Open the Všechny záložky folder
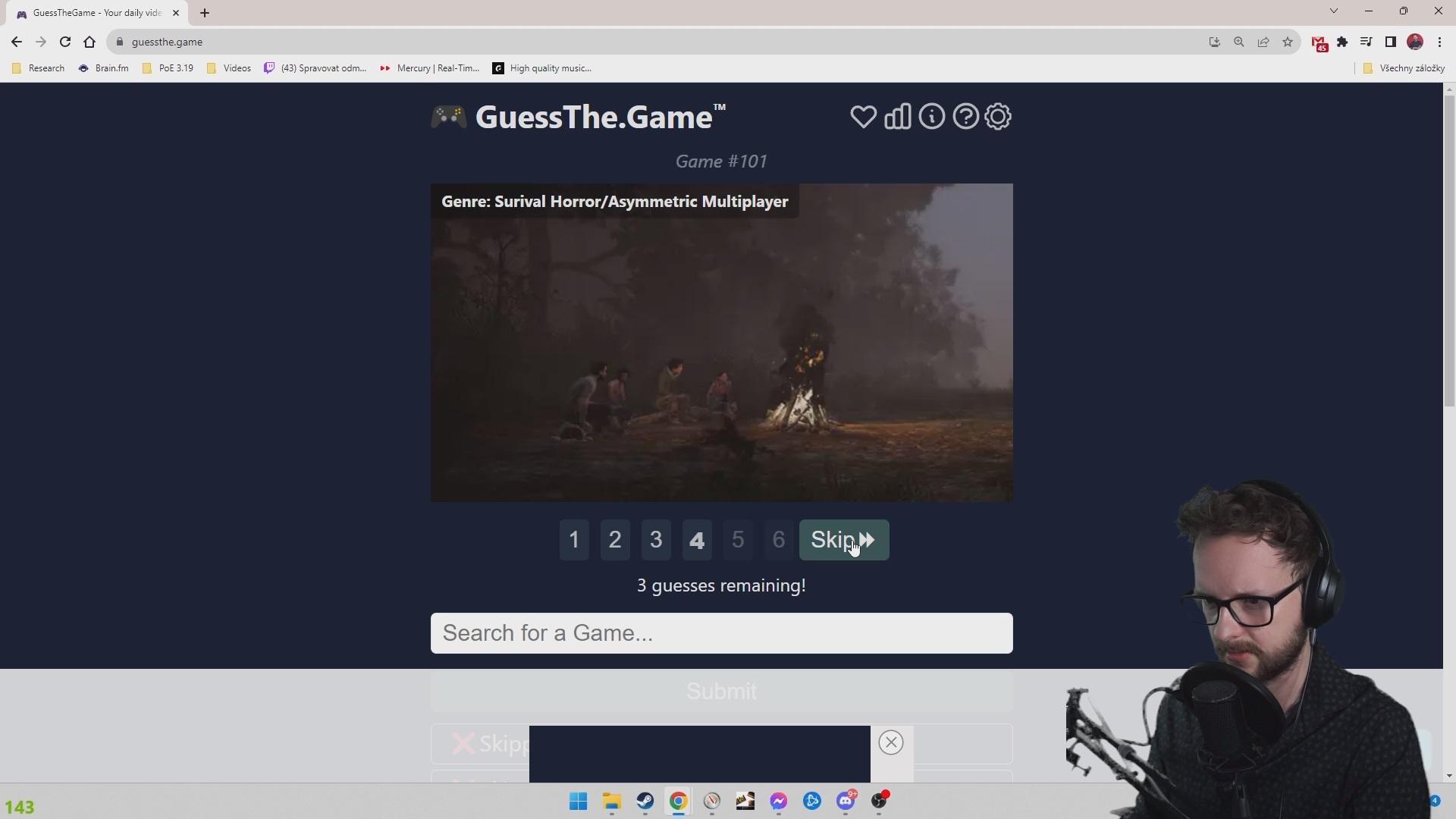1456x819 pixels. [1404, 68]
